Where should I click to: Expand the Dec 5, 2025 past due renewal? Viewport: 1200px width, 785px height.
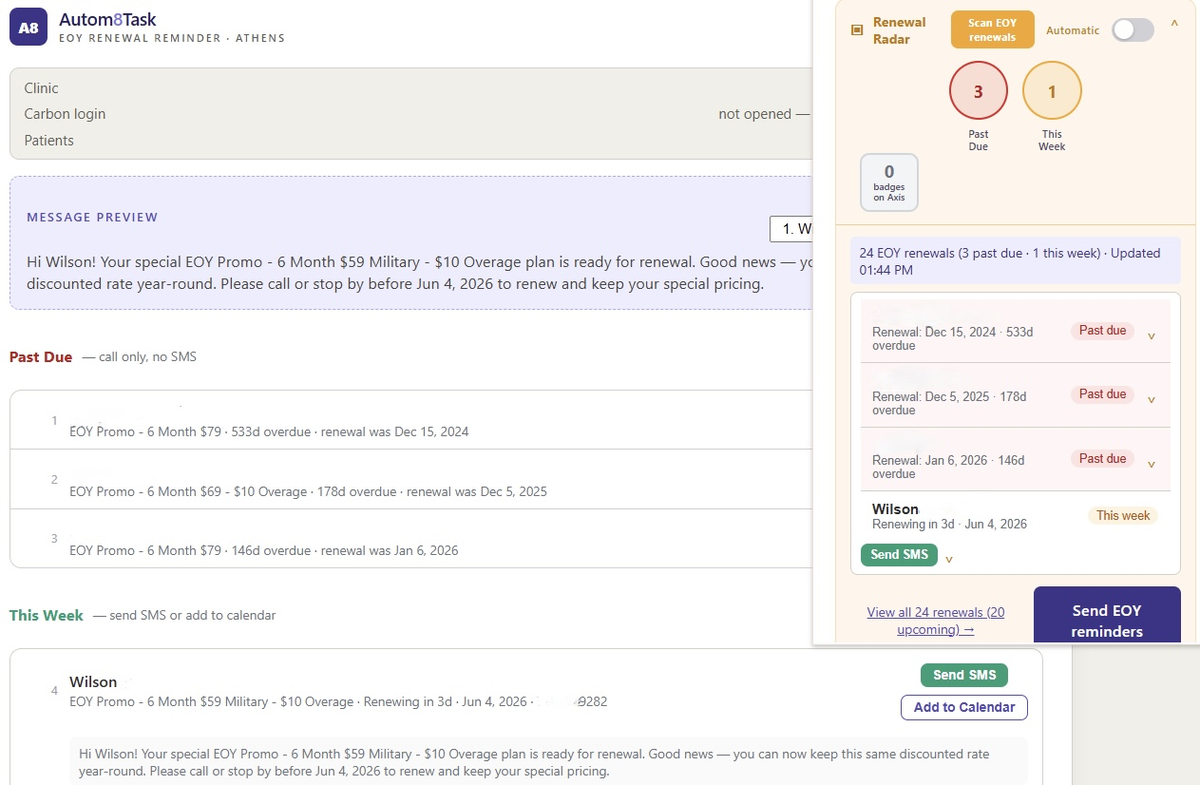[1151, 400]
